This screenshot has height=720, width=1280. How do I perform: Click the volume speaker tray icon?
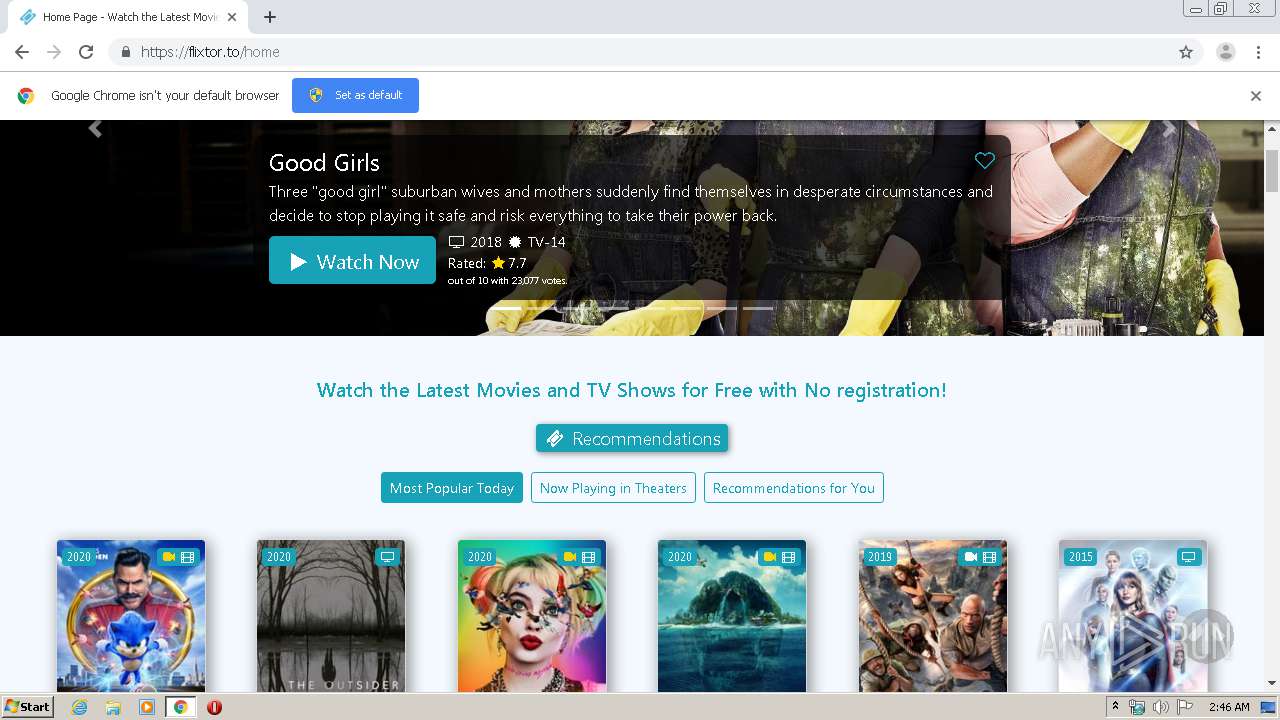point(1160,707)
